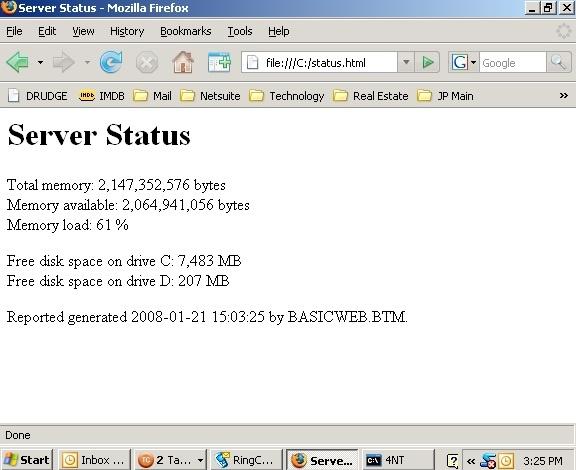Open the IMDB bookmark

[x=101, y=96]
